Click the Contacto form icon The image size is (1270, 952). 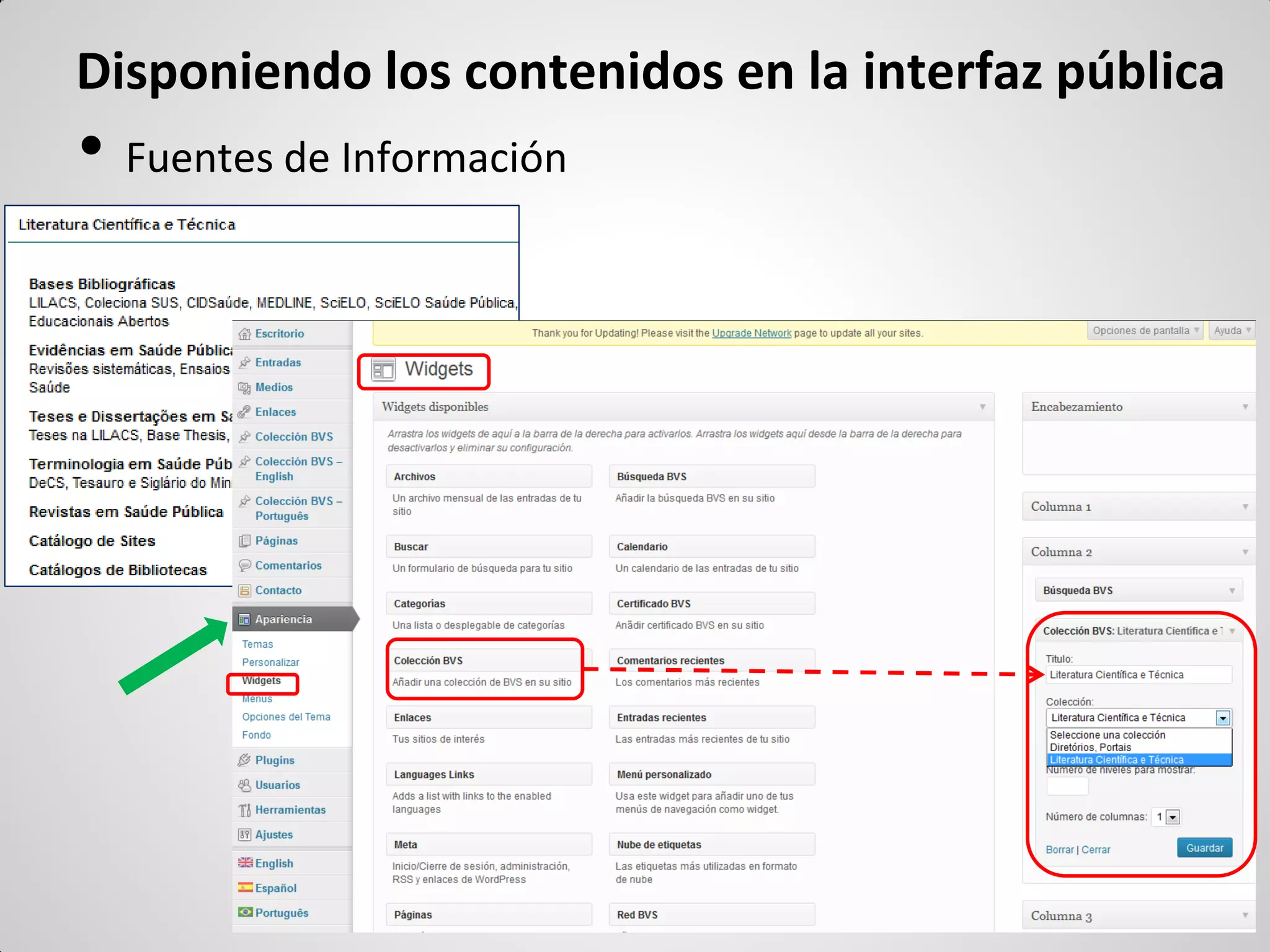point(245,591)
